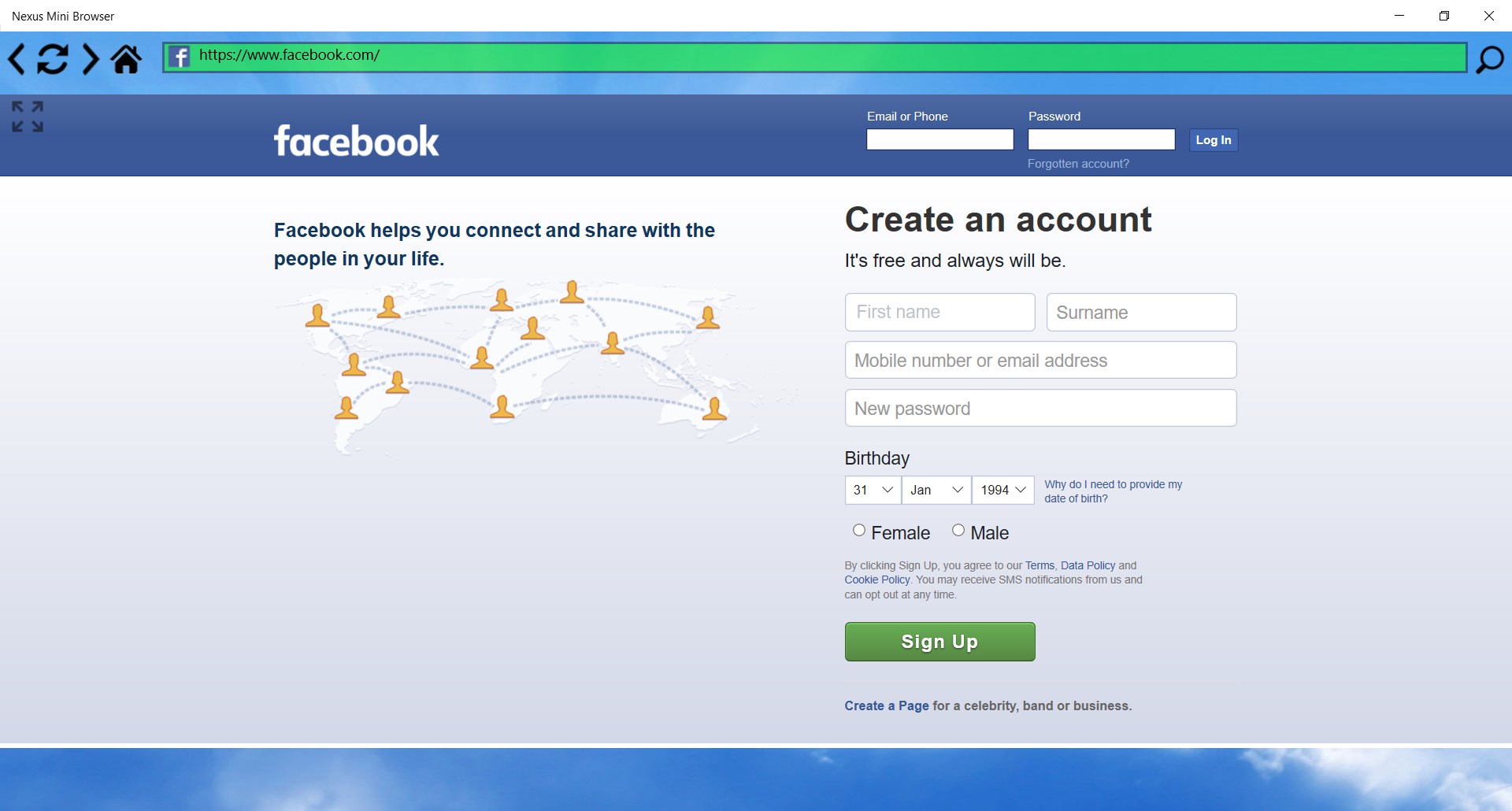The image size is (1512, 811).
Task: Click the New password field
Action: point(1040,408)
